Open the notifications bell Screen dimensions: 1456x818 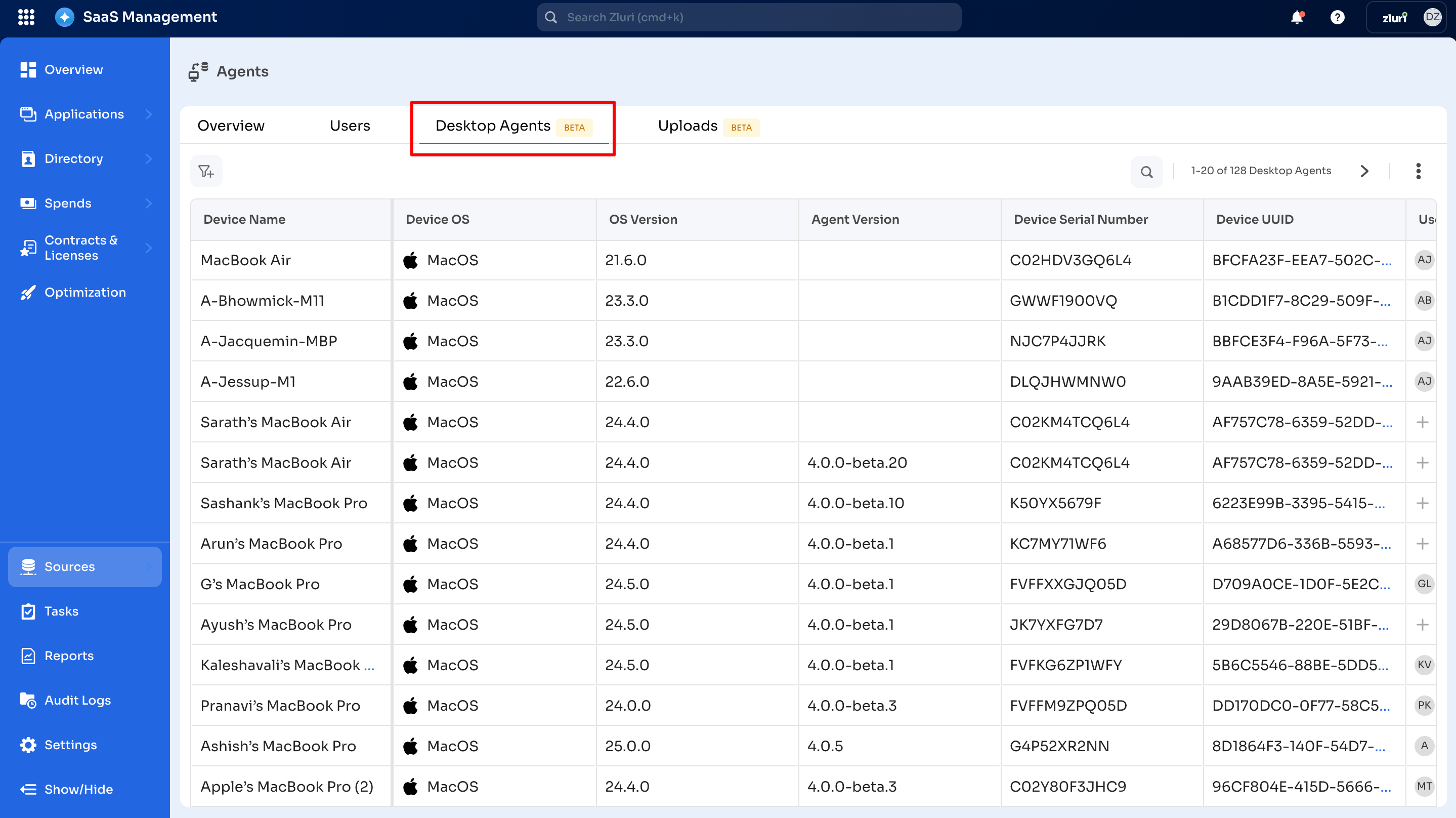click(x=1297, y=18)
